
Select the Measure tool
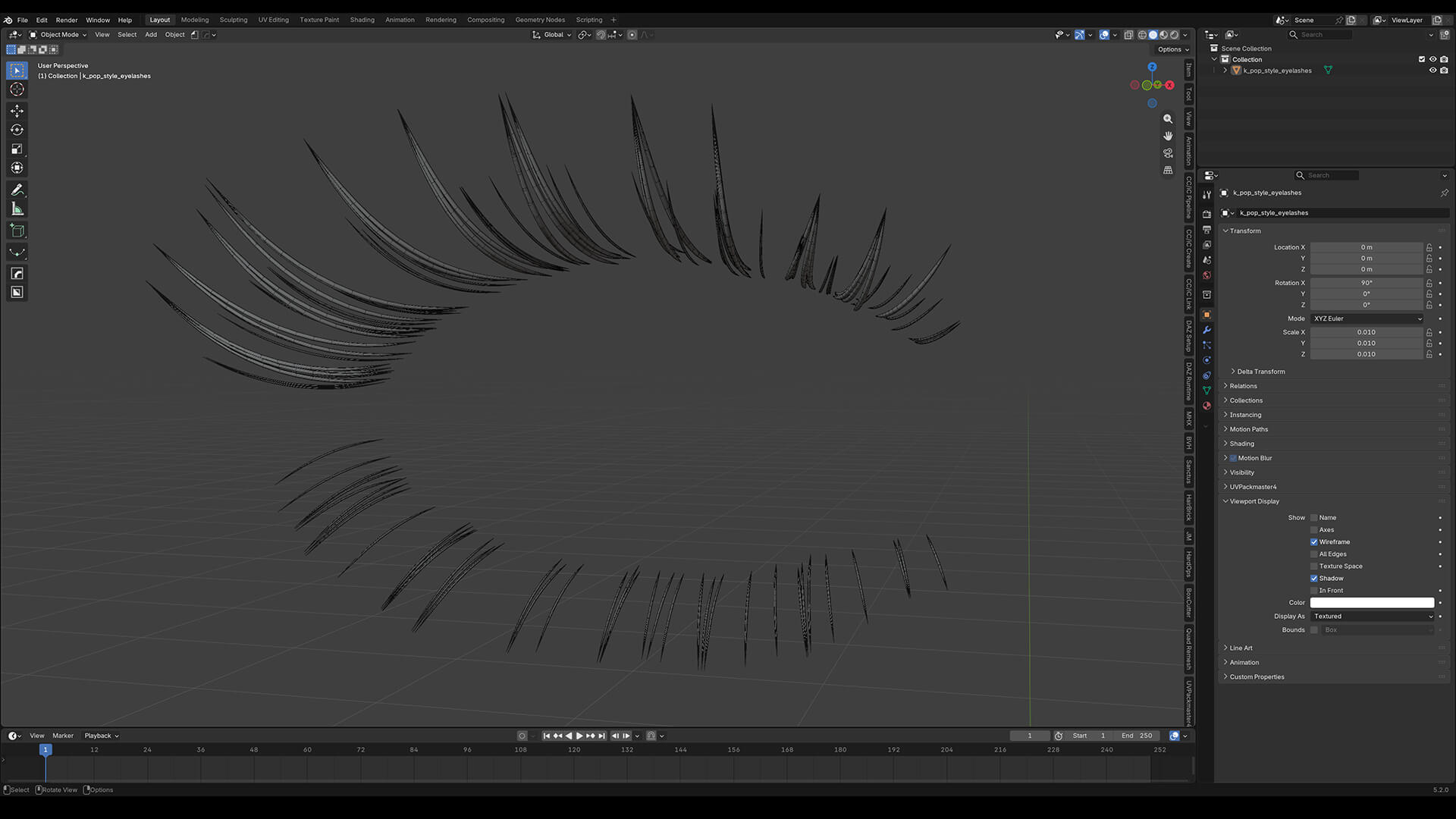click(17, 209)
